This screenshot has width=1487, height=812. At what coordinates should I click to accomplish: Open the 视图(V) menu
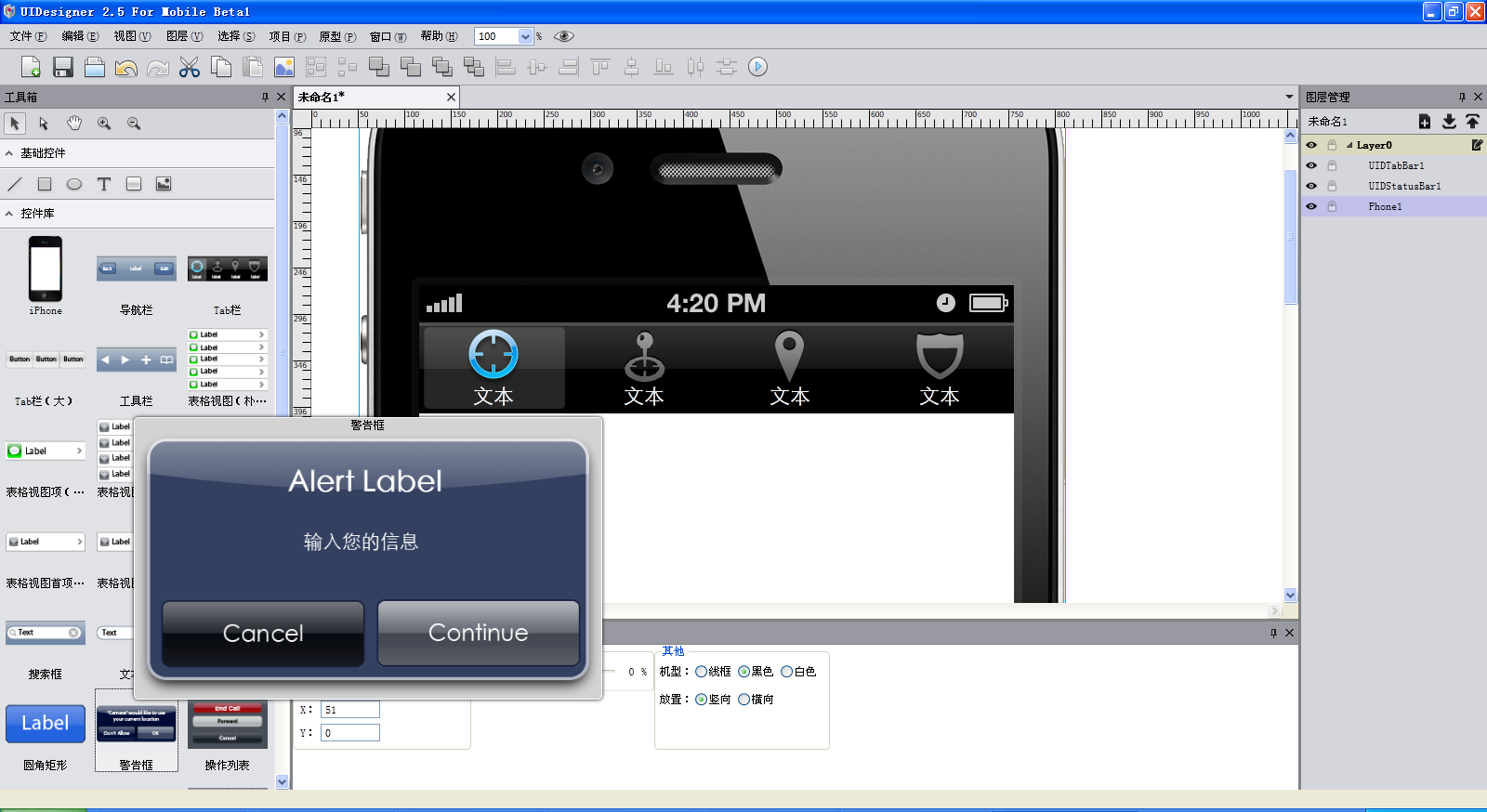tap(132, 36)
